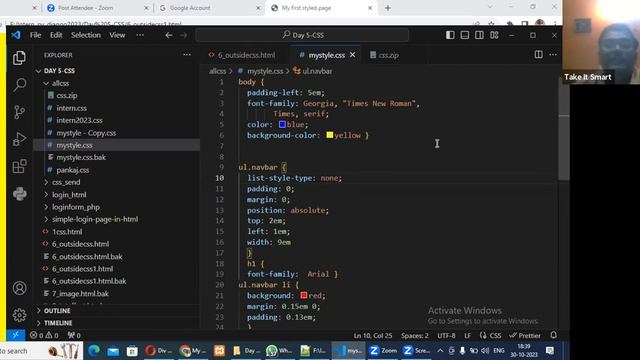
Task: Open intern2023.css in the explorer
Action: click(x=79, y=120)
